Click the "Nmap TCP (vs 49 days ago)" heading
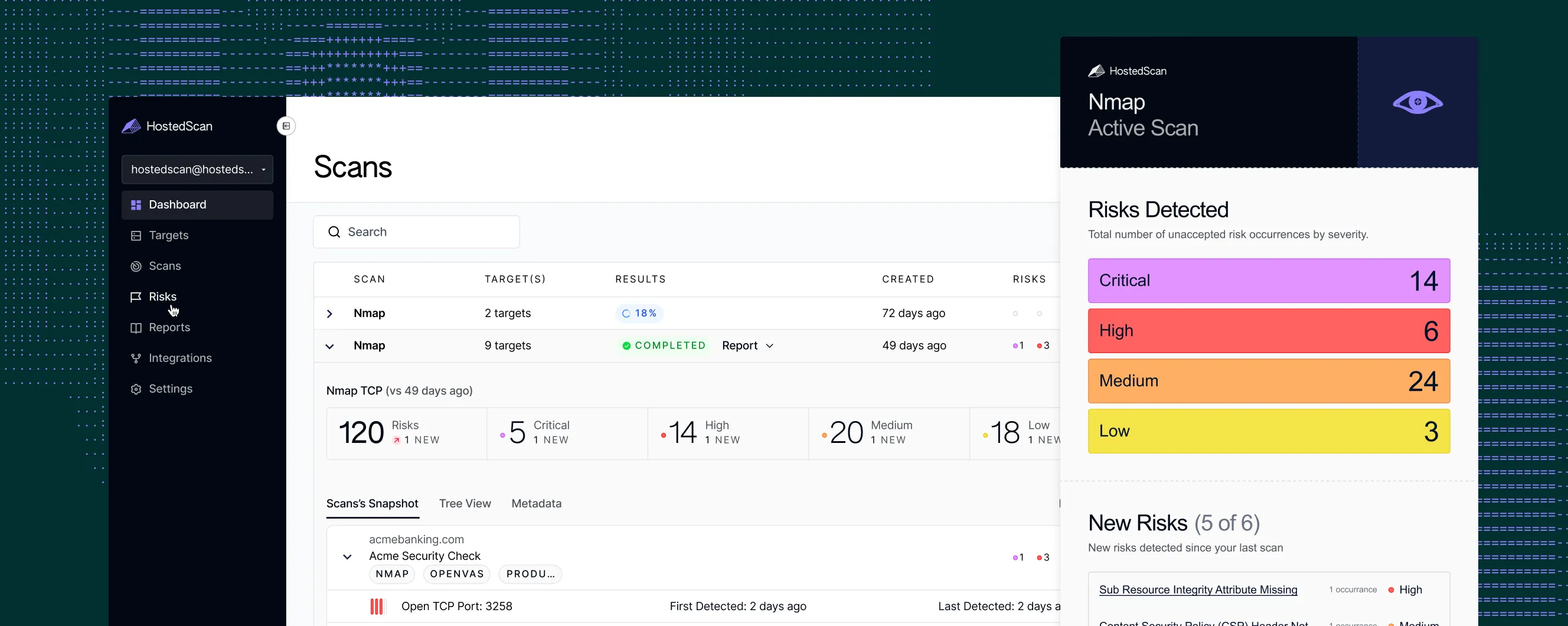 [x=399, y=391]
